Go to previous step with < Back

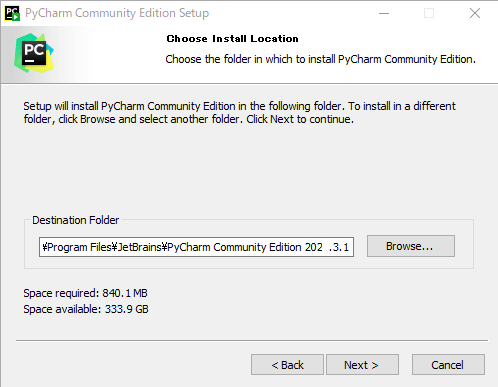287,365
